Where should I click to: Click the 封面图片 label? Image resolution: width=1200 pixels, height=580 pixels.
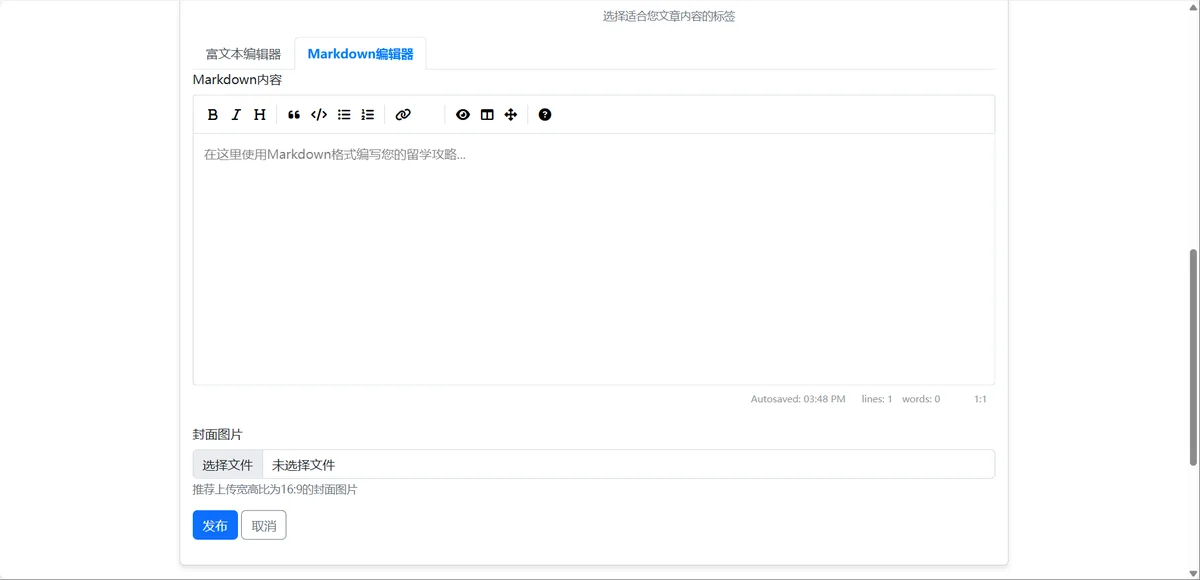(218, 434)
